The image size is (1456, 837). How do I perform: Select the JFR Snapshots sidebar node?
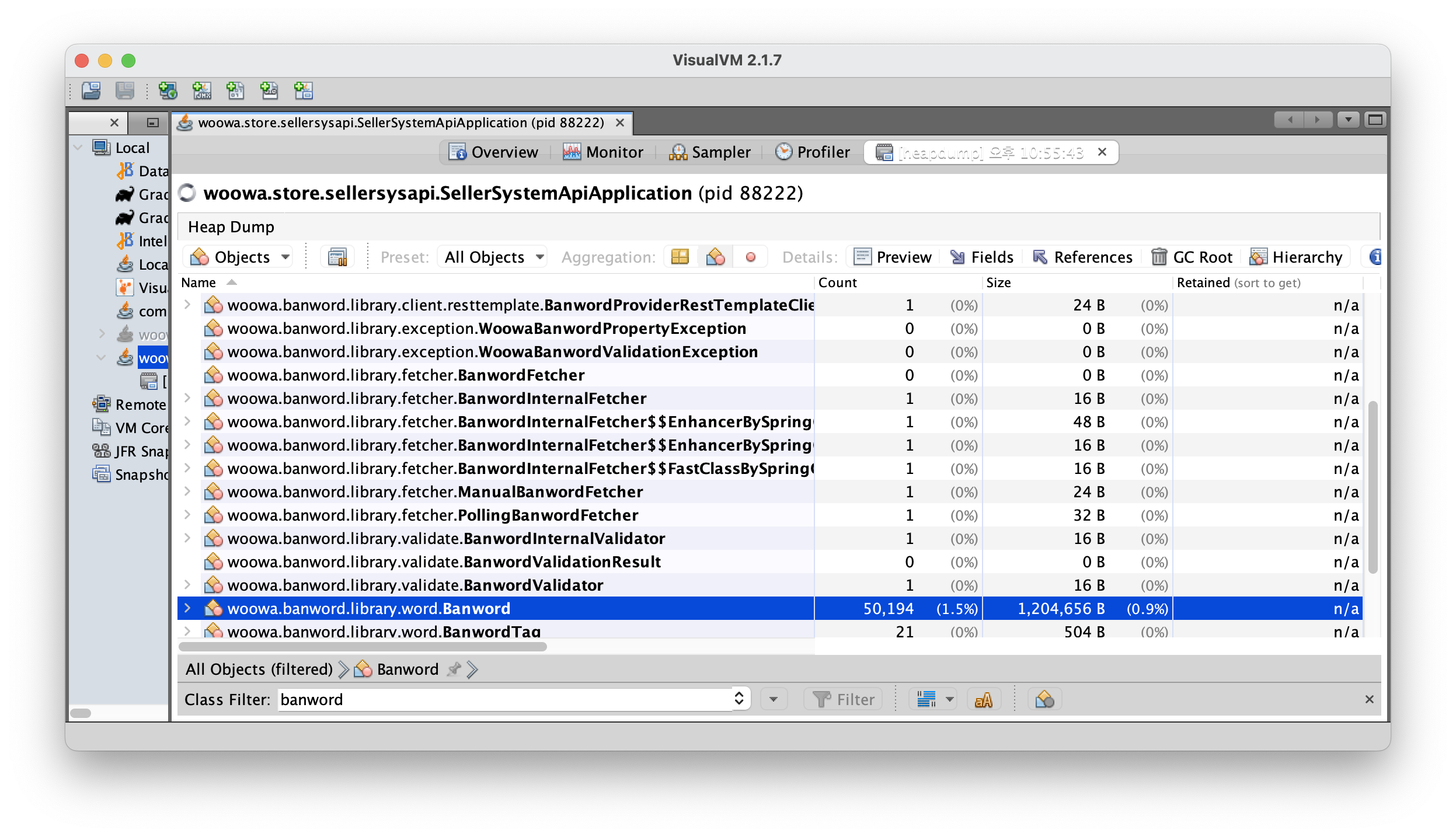[129, 451]
